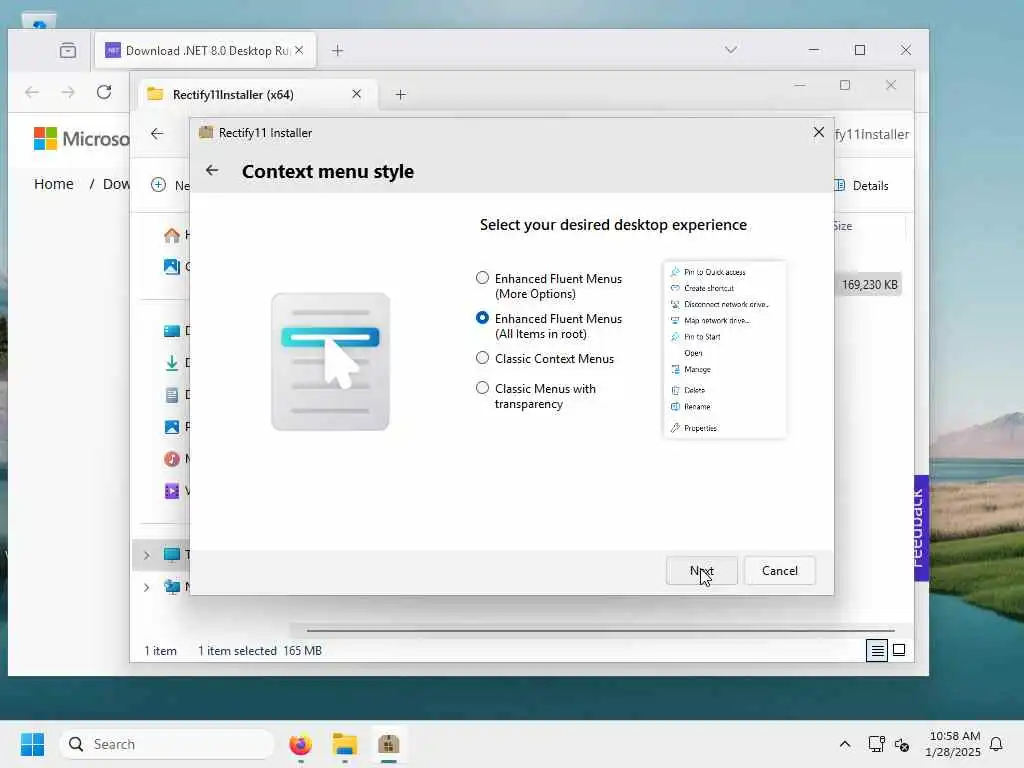
Task: Click the Rectify11 Installer title icon
Action: pyautogui.click(x=206, y=133)
